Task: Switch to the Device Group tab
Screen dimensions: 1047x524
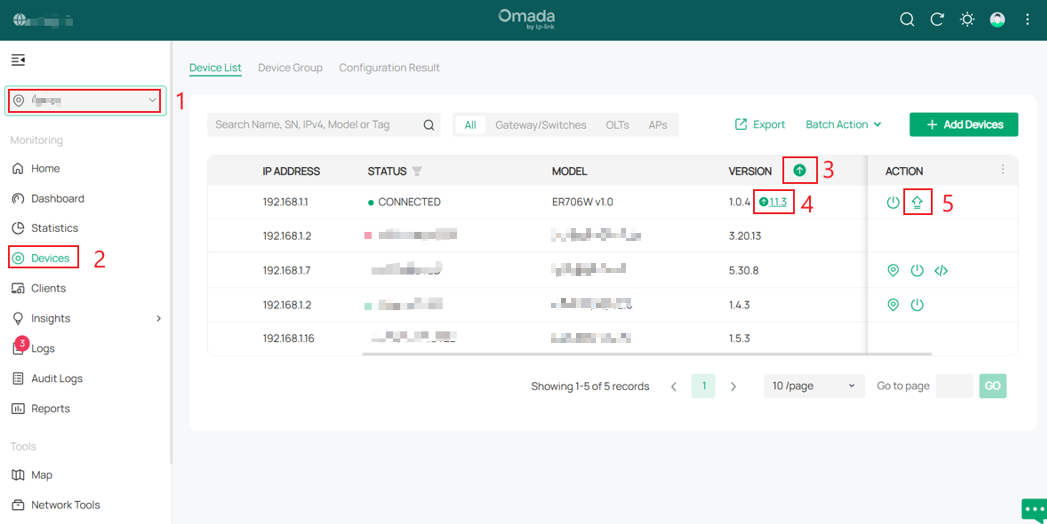Action: tap(290, 67)
